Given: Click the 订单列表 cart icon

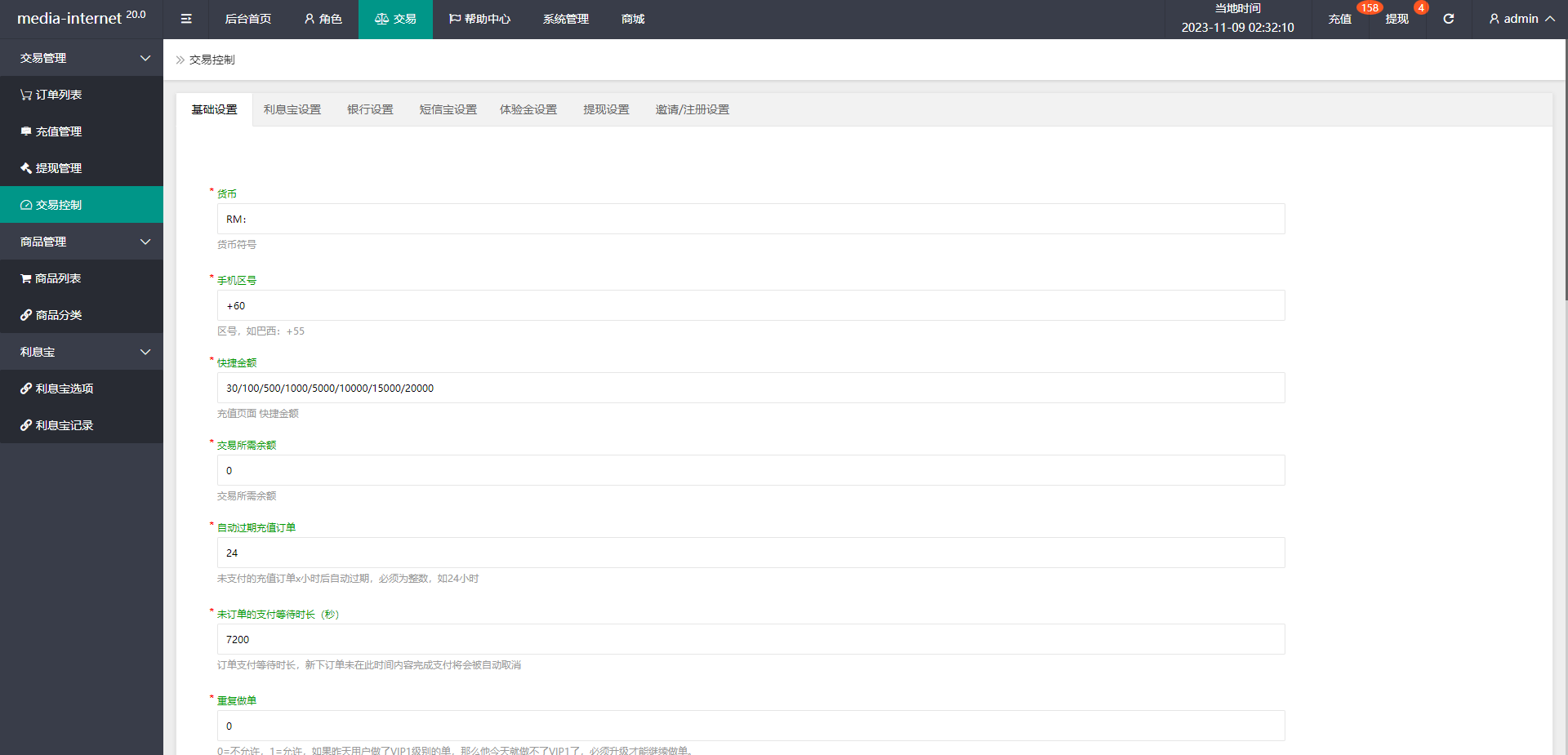Looking at the screenshot, I should coord(26,95).
